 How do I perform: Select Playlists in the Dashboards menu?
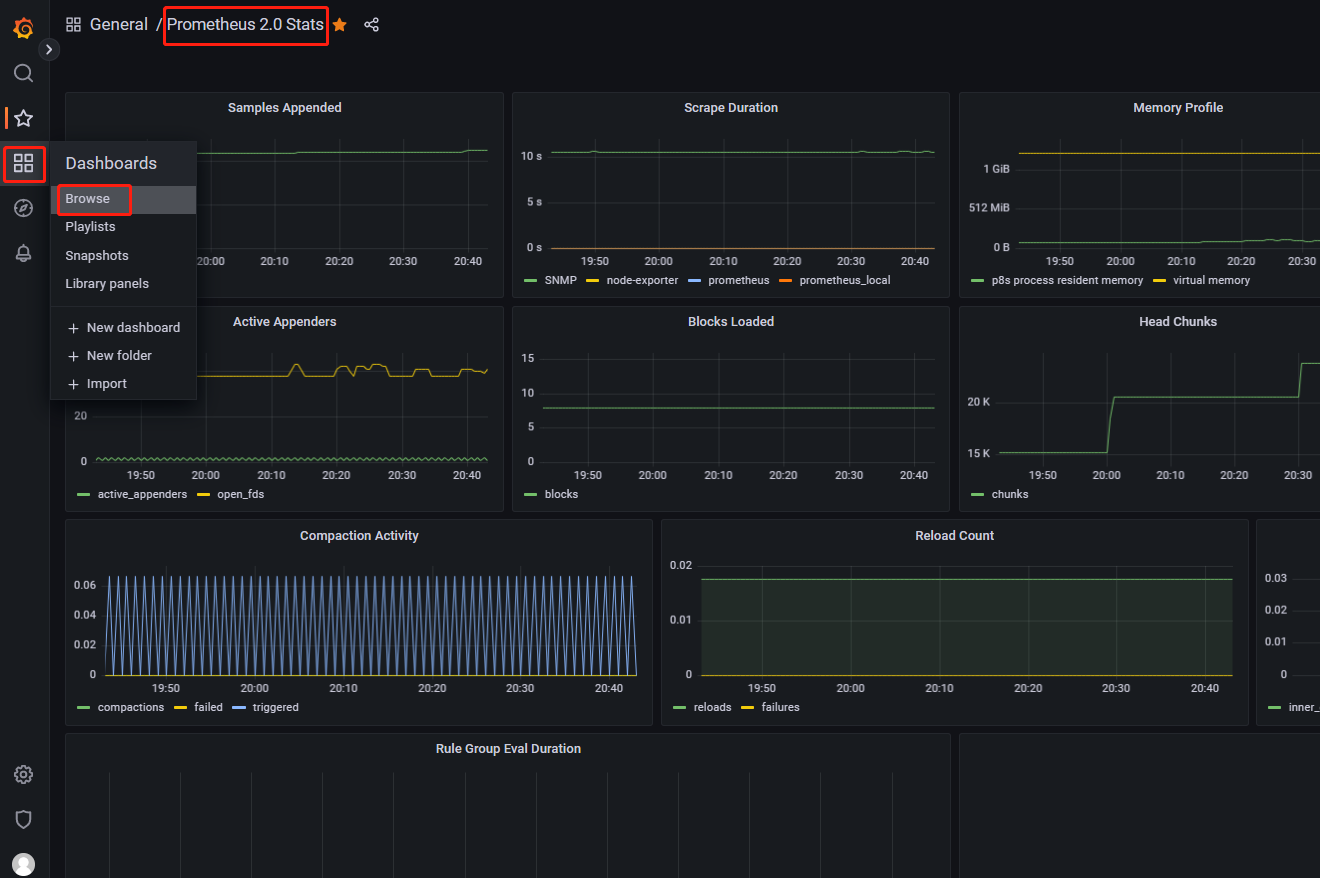pos(124,227)
